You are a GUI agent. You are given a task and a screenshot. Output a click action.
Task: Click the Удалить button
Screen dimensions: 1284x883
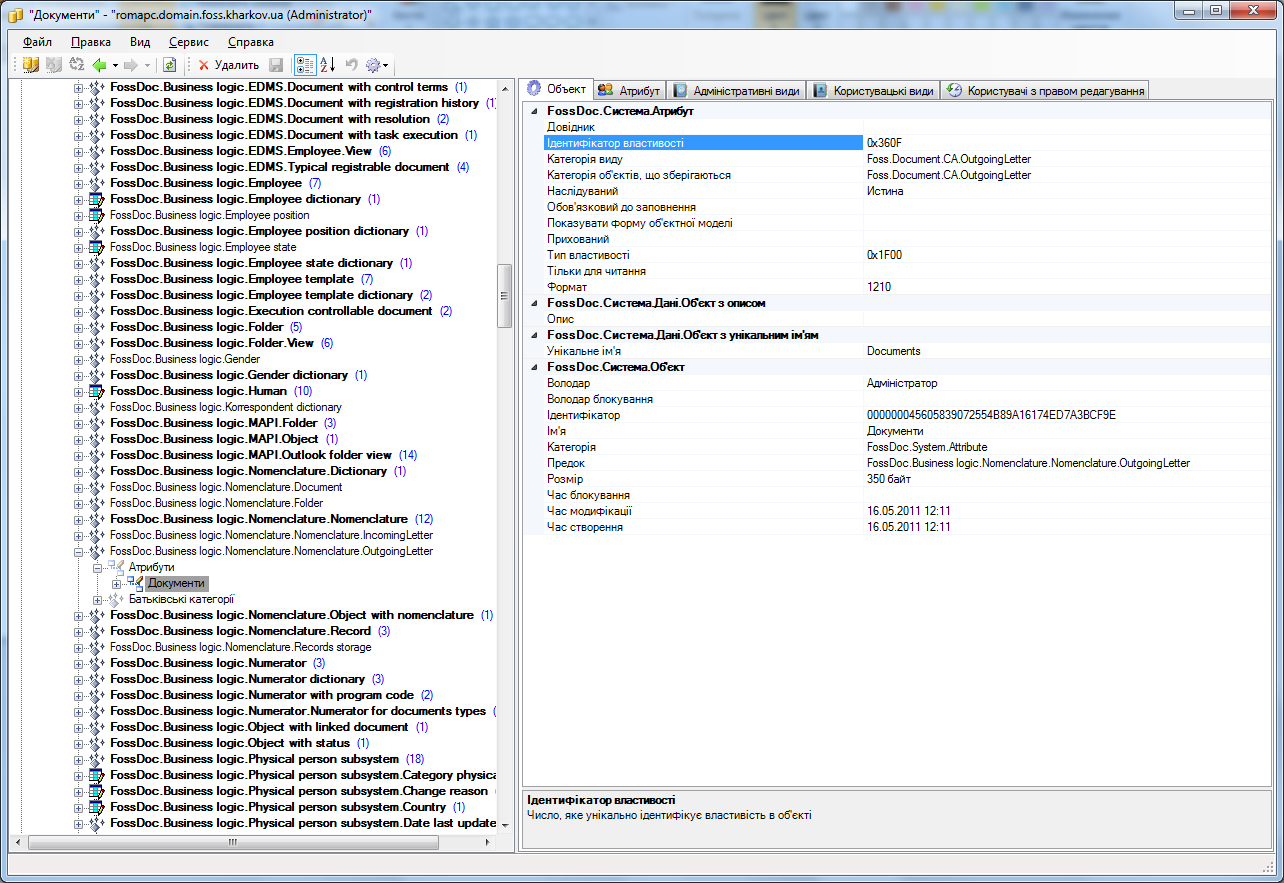pos(228,65)
